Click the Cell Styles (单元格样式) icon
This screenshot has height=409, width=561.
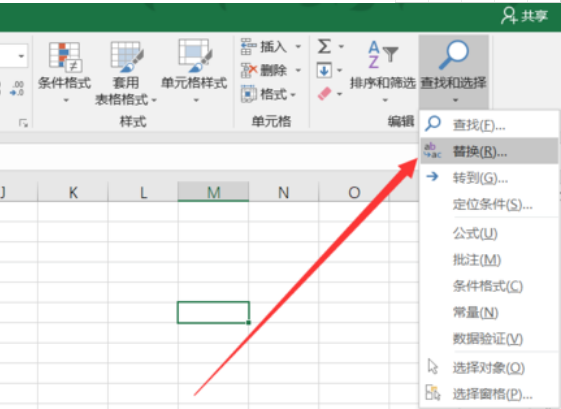(195, 55)
